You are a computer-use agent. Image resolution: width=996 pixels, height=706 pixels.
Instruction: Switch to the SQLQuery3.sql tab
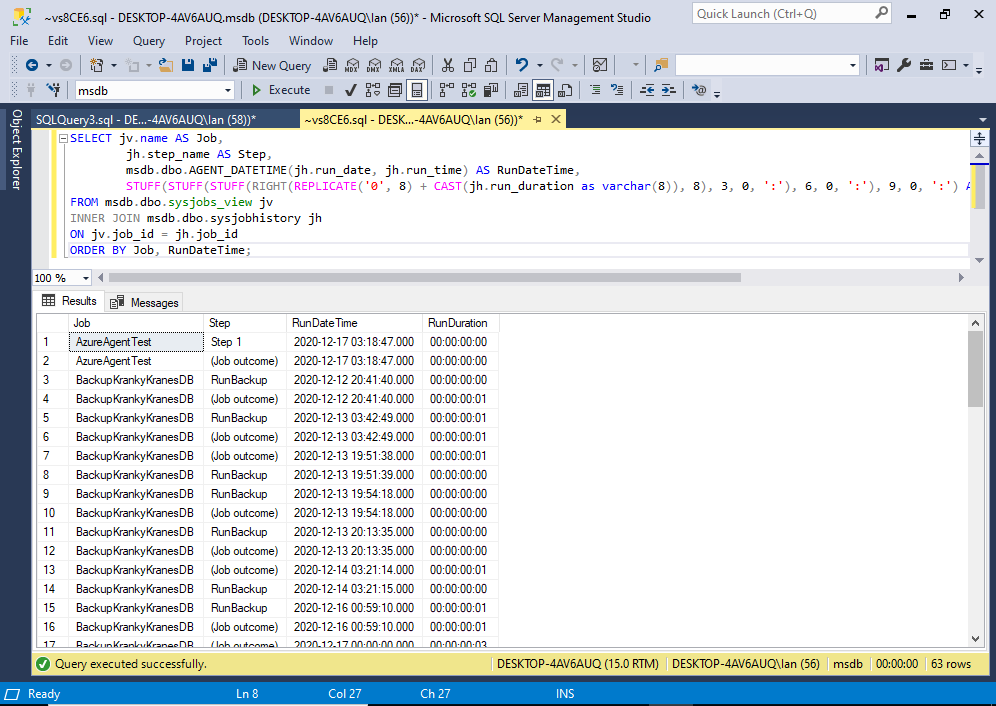[145, 119]
